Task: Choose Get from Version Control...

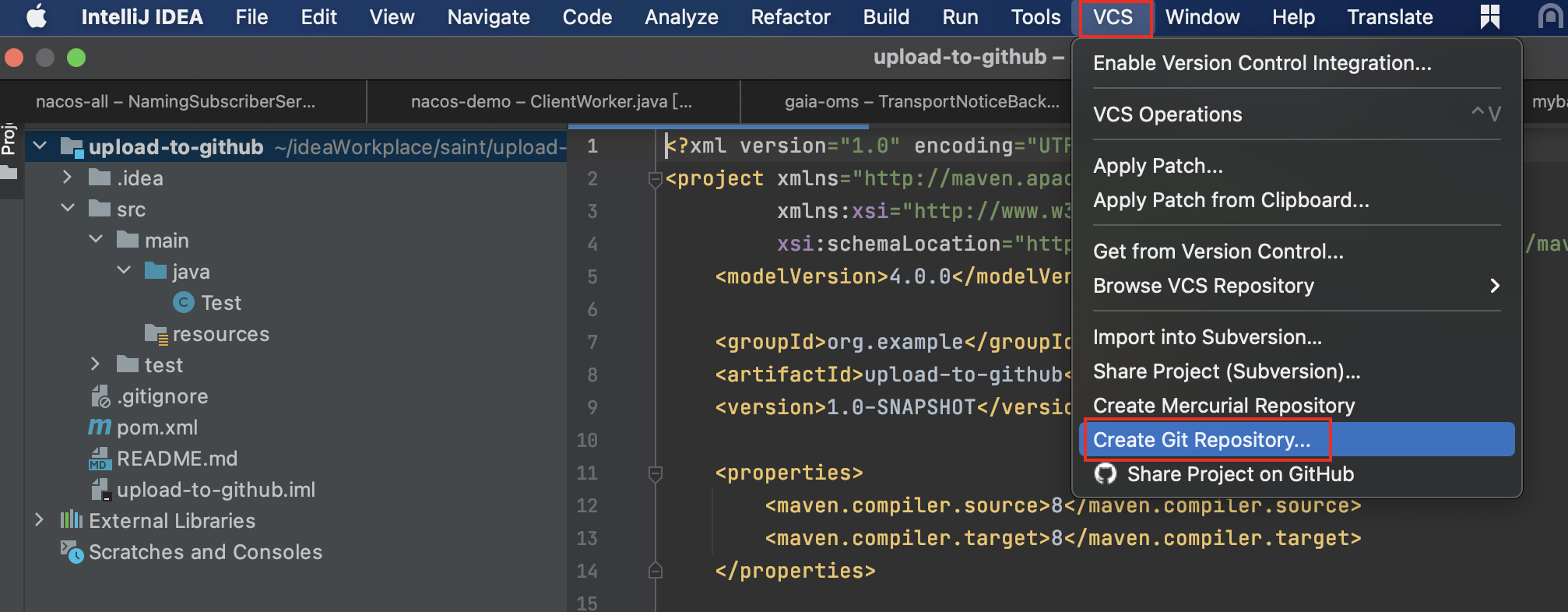Action: click(1297, 251)
